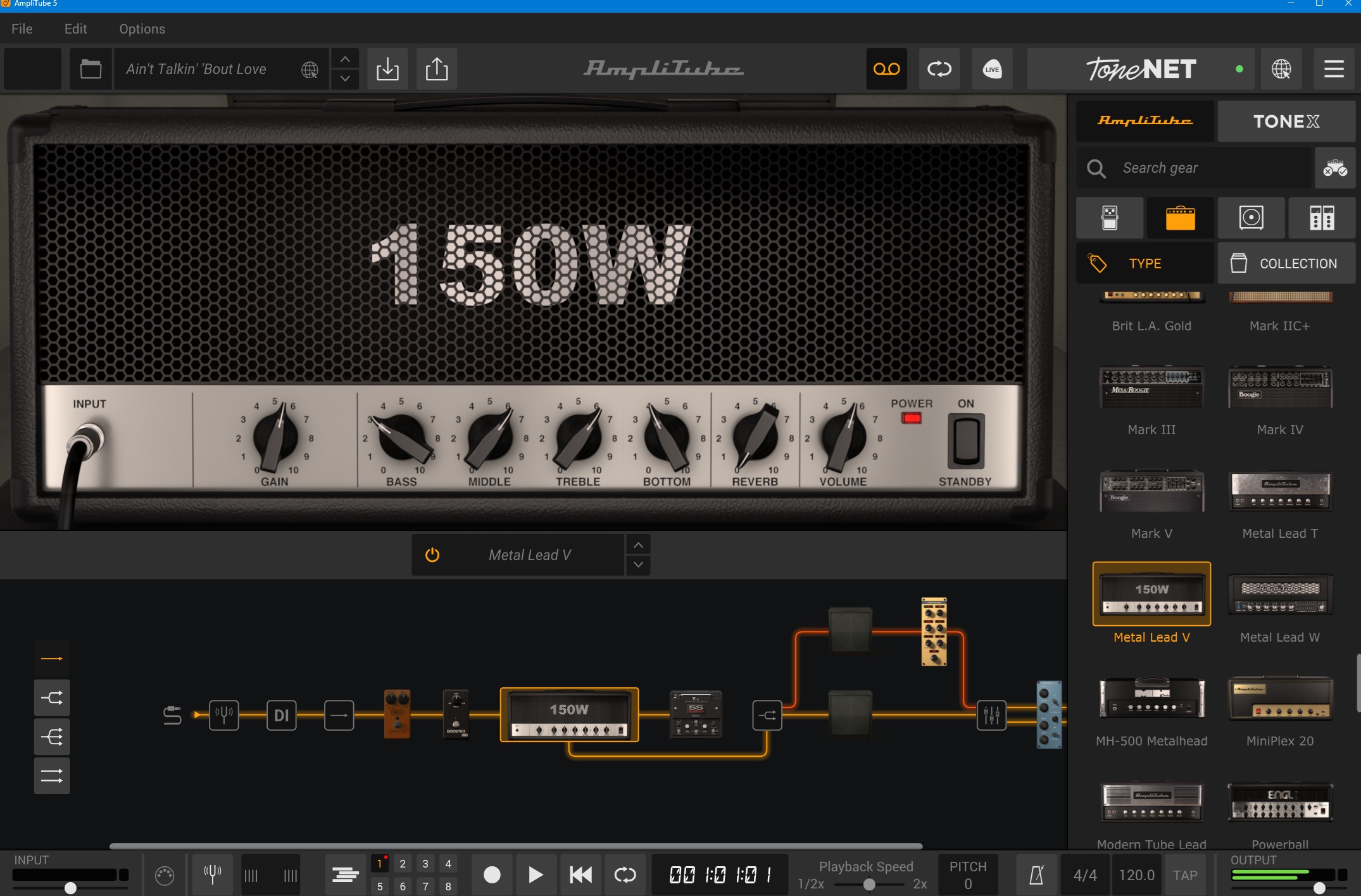Click the record button
The width and height of the screenshot is (1361, 896).
pyautogui.click(x=492, y=874)
